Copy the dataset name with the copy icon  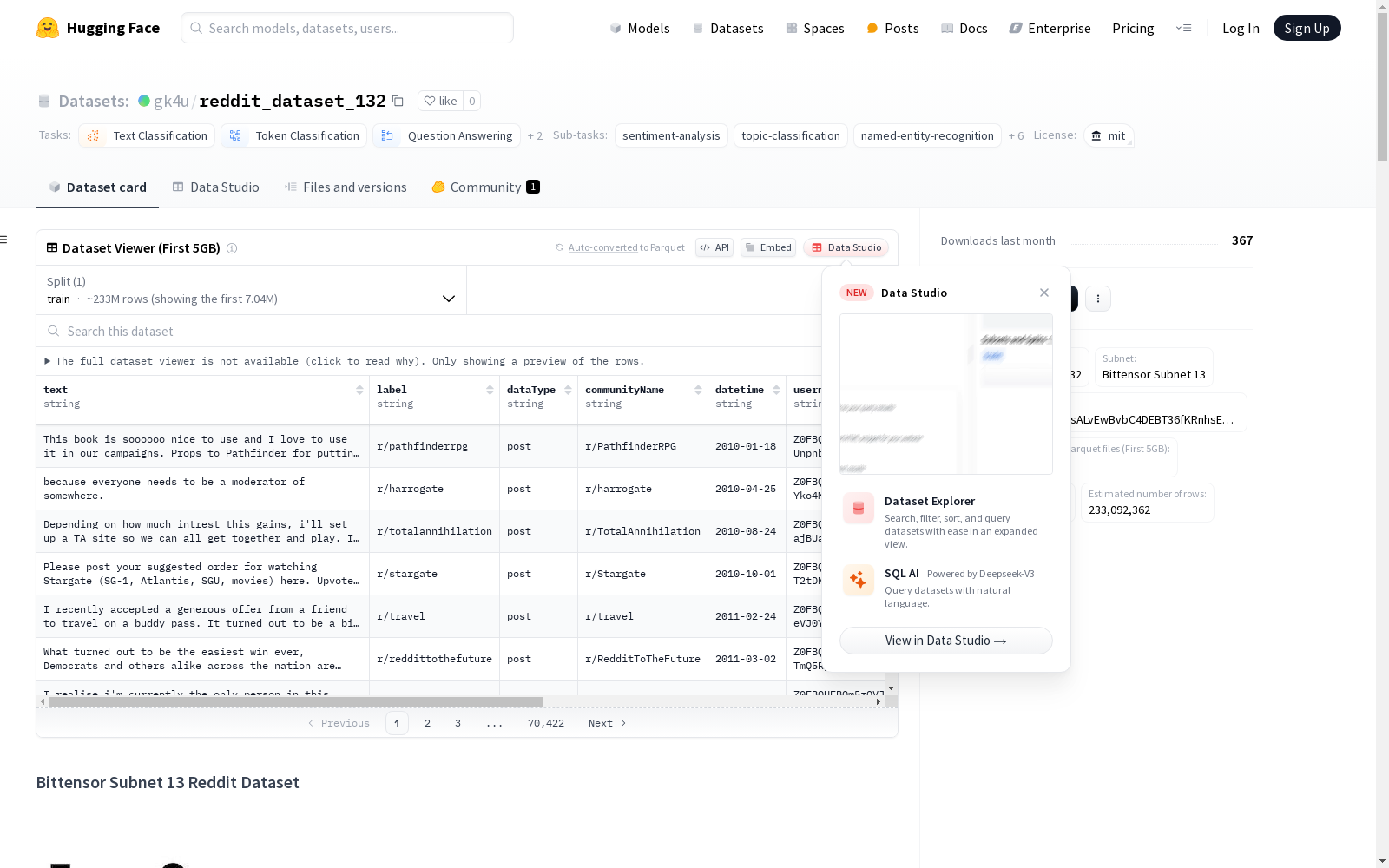[x=398, y=101]
